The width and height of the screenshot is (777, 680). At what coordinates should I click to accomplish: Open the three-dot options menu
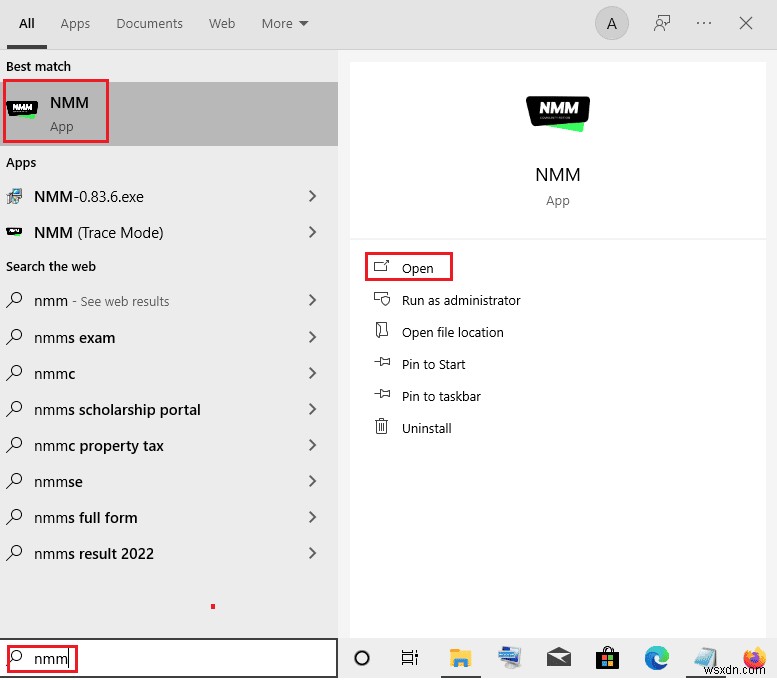pyautogui.click(x=704, y=23)
